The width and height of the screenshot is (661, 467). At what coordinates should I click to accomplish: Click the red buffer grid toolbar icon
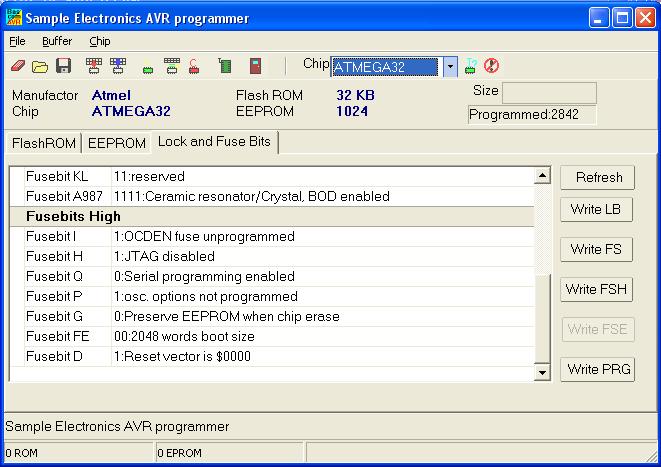[x=94, y=67]
